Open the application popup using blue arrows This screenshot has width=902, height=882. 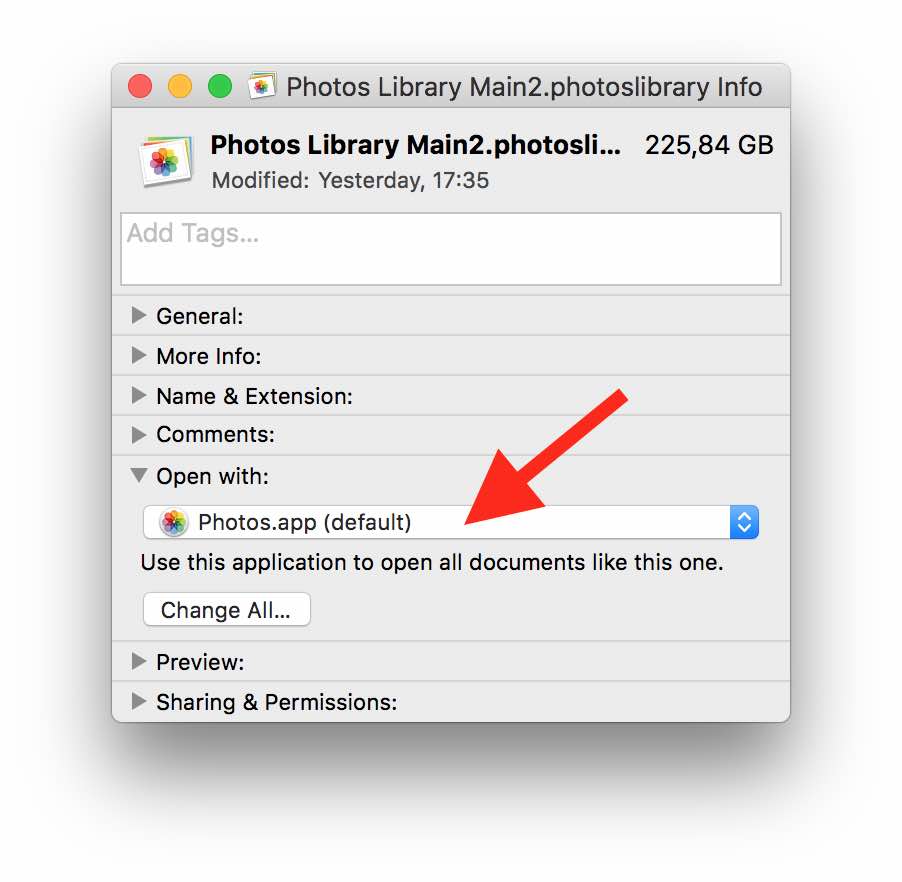point(744,522)
